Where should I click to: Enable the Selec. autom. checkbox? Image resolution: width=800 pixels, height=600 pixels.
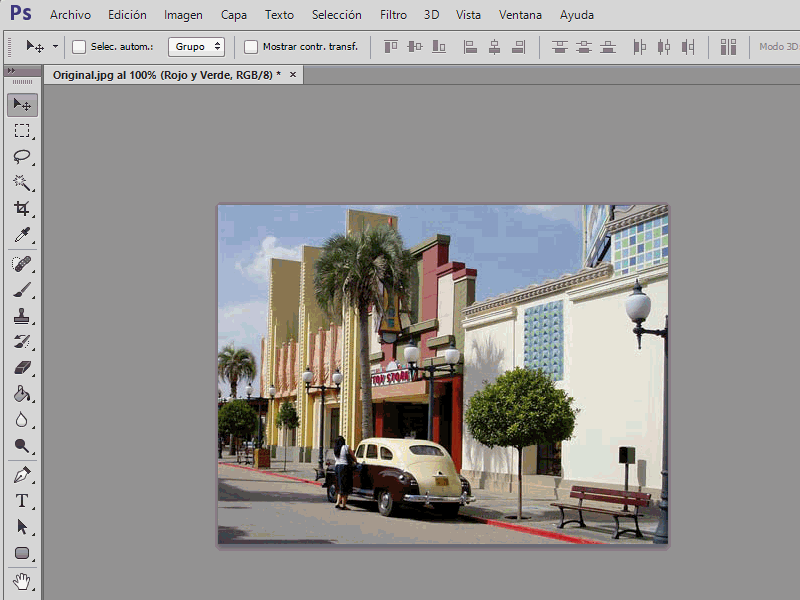point(79,47)
